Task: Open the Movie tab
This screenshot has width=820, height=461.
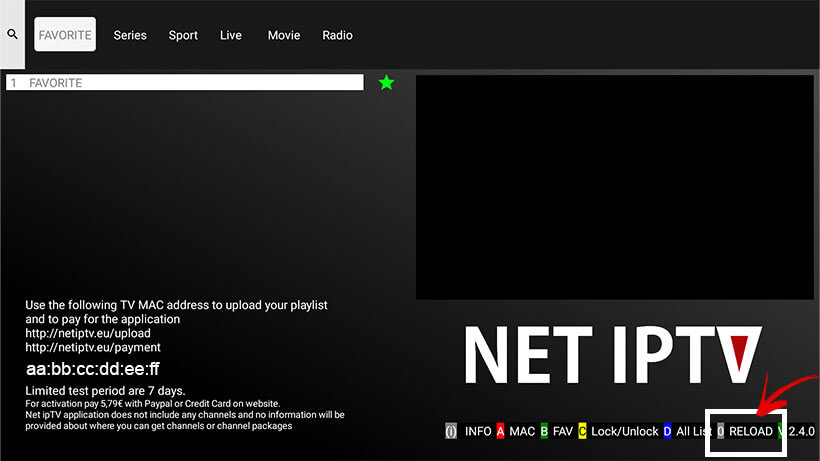Action: (x=284, y=35)
